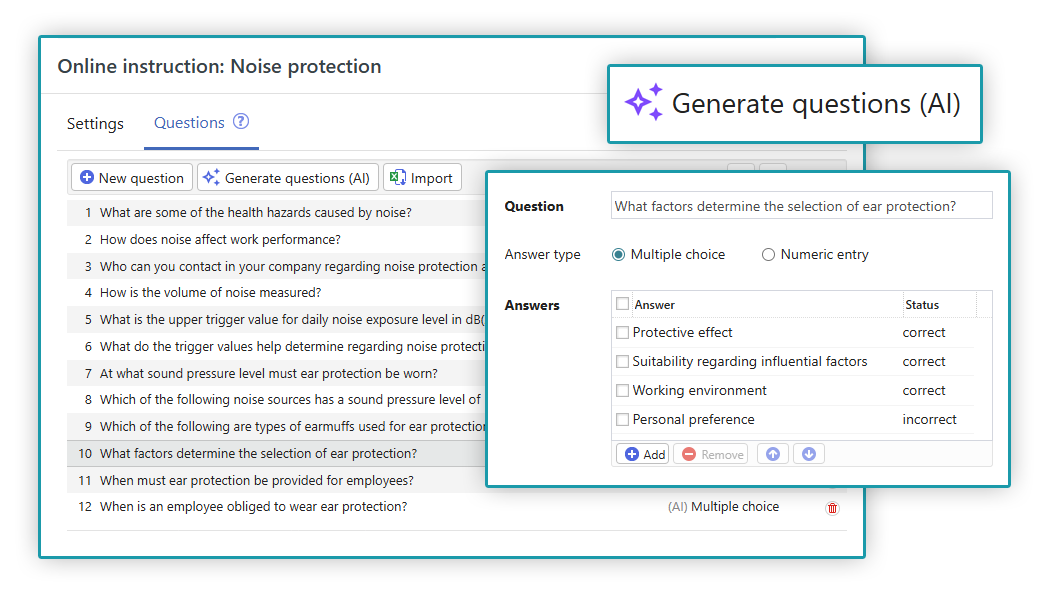The image size is (1050, 600).
Task: Click the red Remove minus icon
Action: pyautogui.click(x=691, y=453)
